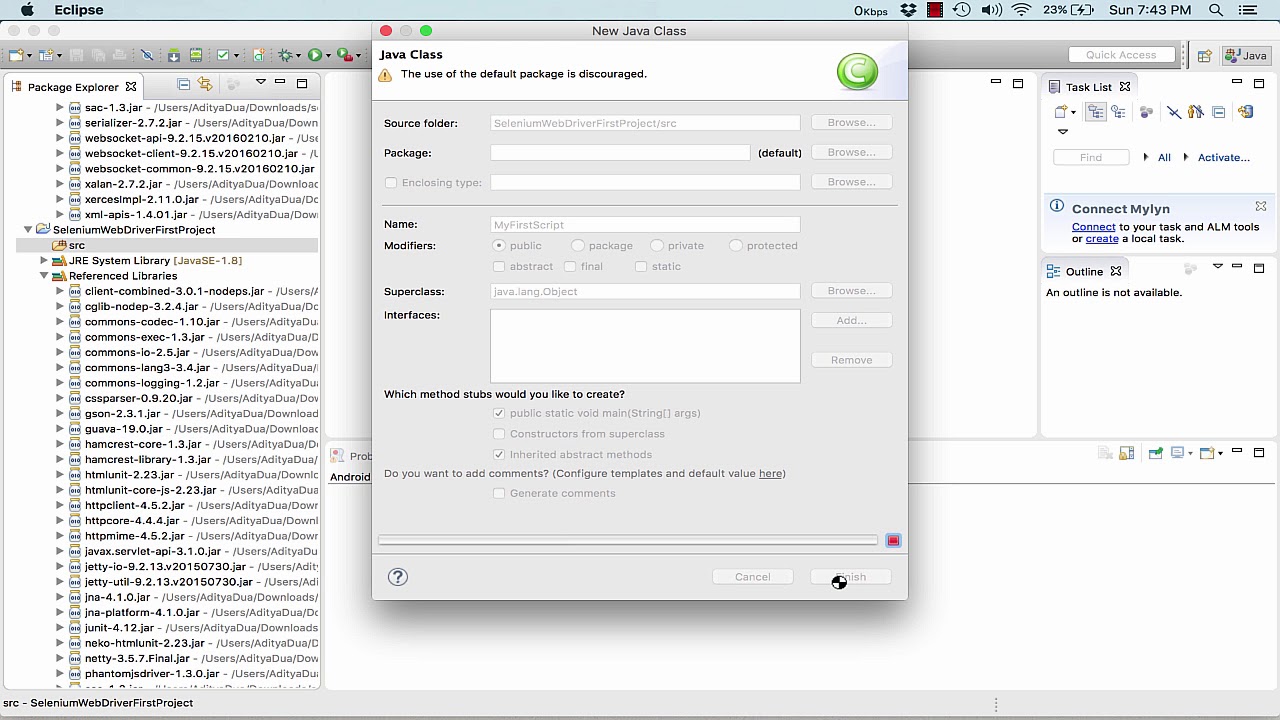This screenshot has width=1280, height=720.
Task: Toggle the Generate comments checkbox
Action: tap(499, 494)
